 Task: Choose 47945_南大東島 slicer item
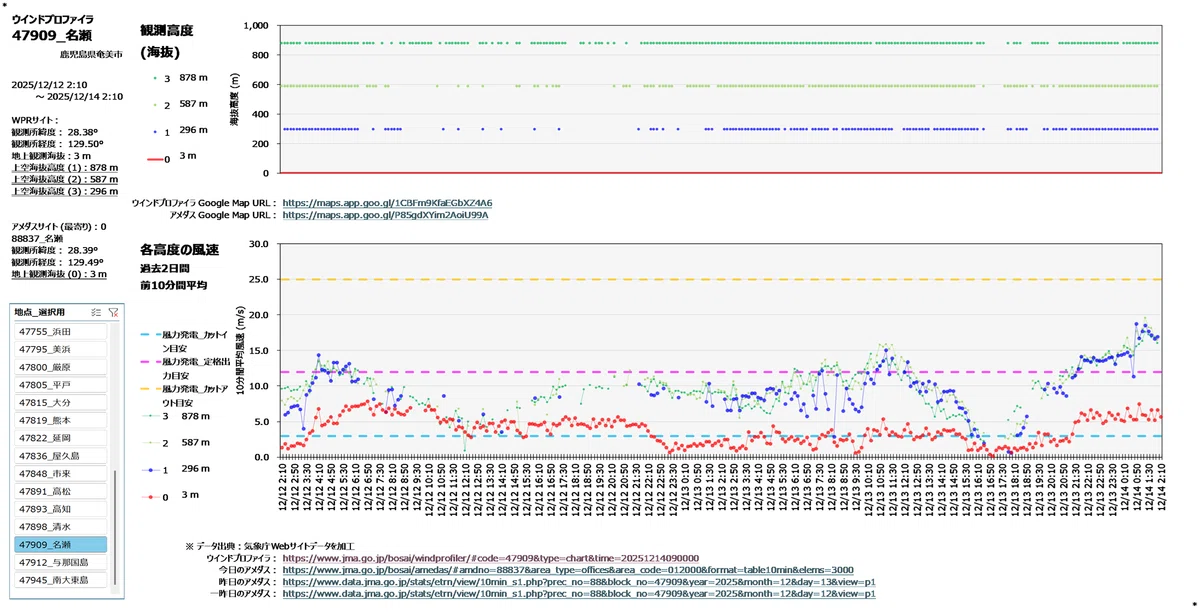tap(61, 580)
